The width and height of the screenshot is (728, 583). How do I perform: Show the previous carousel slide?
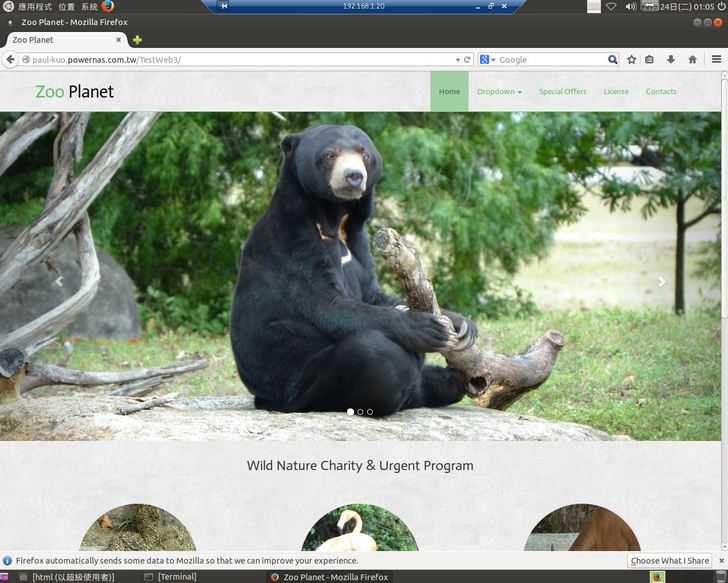(59, 281)
